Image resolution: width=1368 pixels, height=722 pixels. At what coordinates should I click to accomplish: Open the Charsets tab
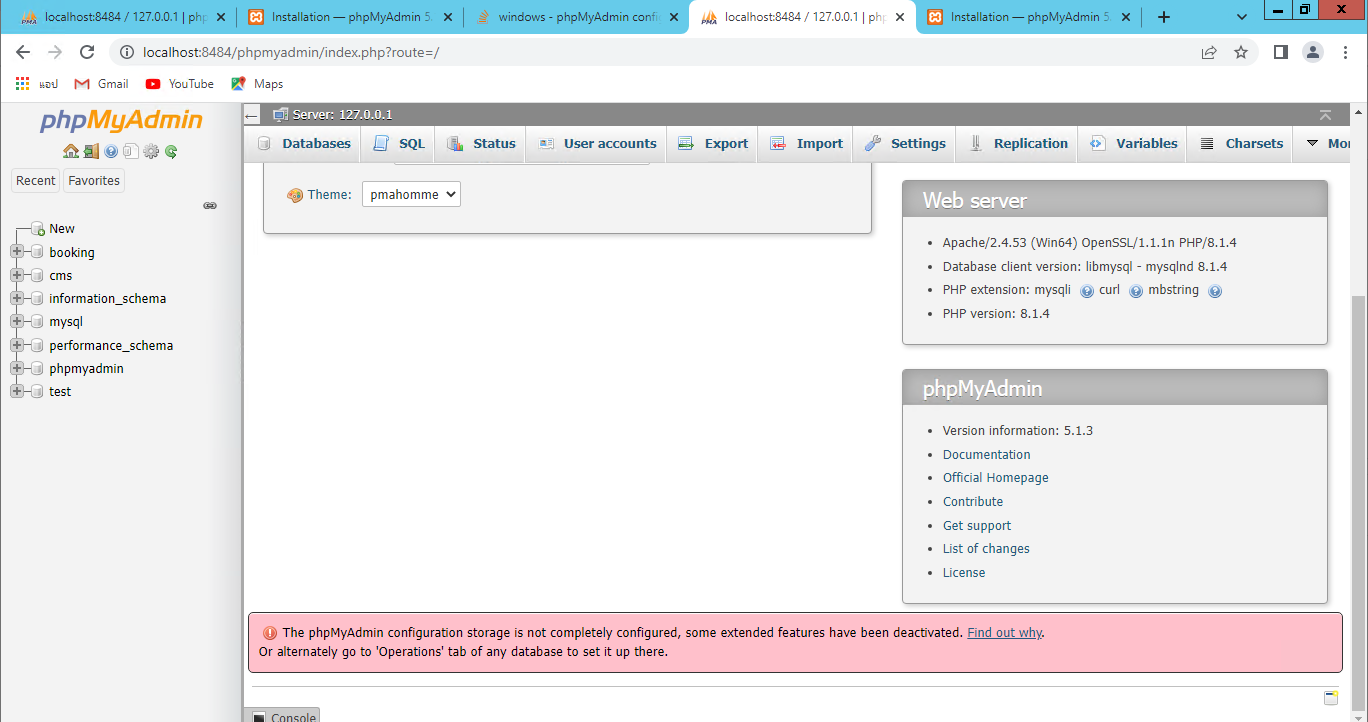(x=1241, y=143)
